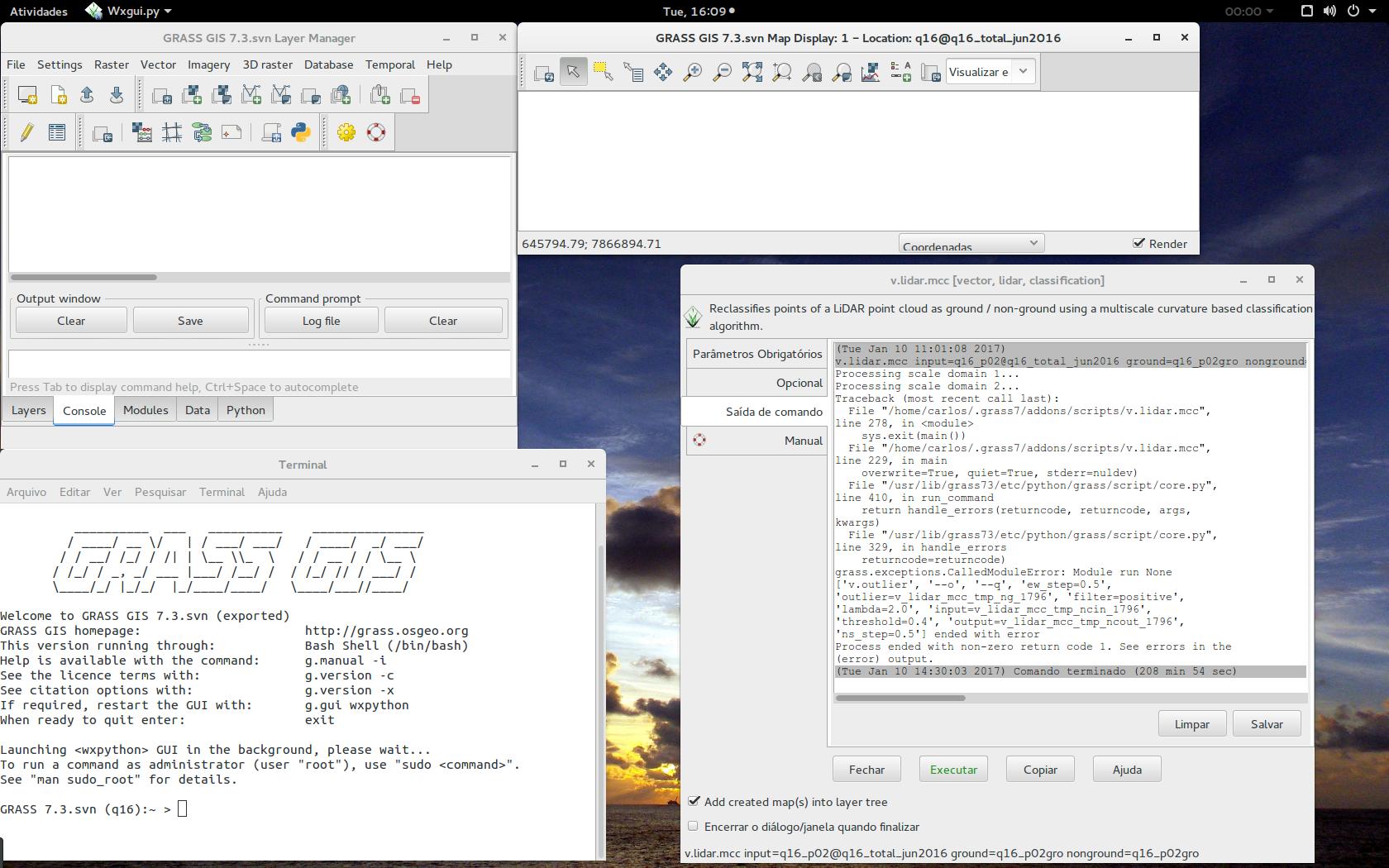Image resolution: width=1389 pixels, height=868 pixels.
Task: Click the Executar button
Action: 953,770
